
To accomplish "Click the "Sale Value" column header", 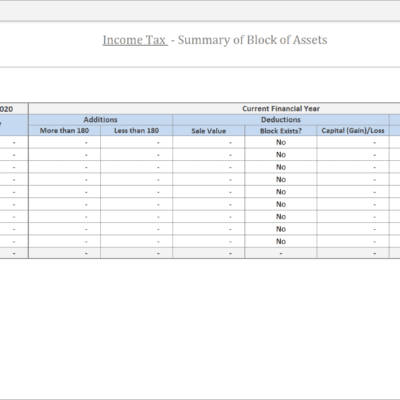I will [209, 131].
